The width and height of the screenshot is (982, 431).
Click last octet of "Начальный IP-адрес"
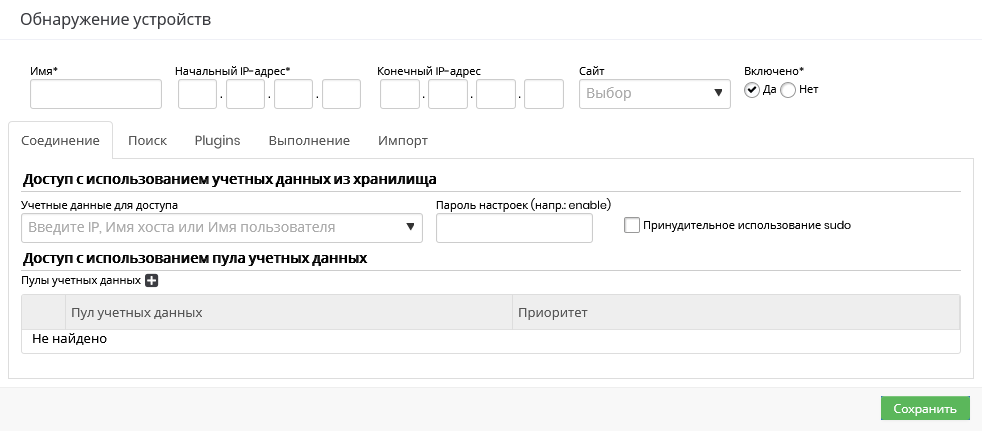pos(341,94)
